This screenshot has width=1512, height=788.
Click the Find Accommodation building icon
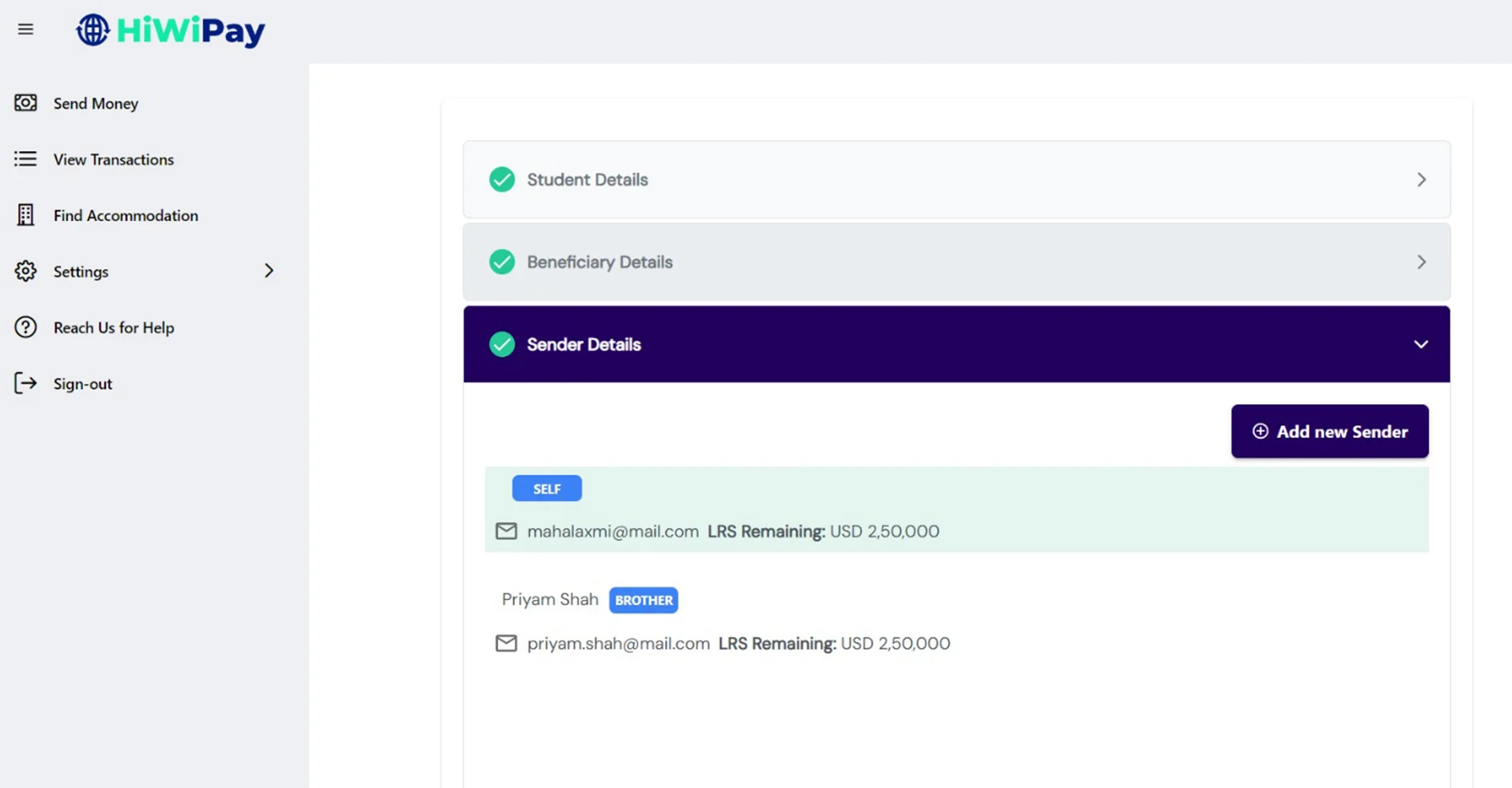26,215
